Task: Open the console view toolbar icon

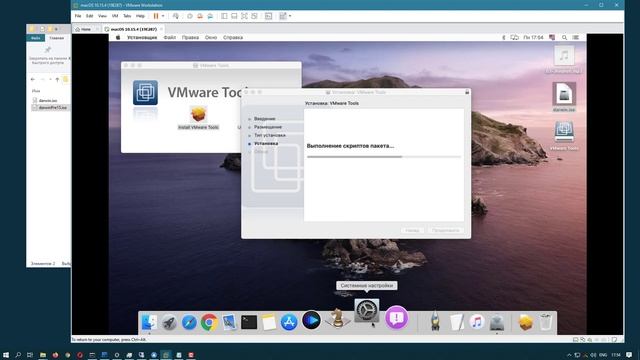Action: [268, 16]
